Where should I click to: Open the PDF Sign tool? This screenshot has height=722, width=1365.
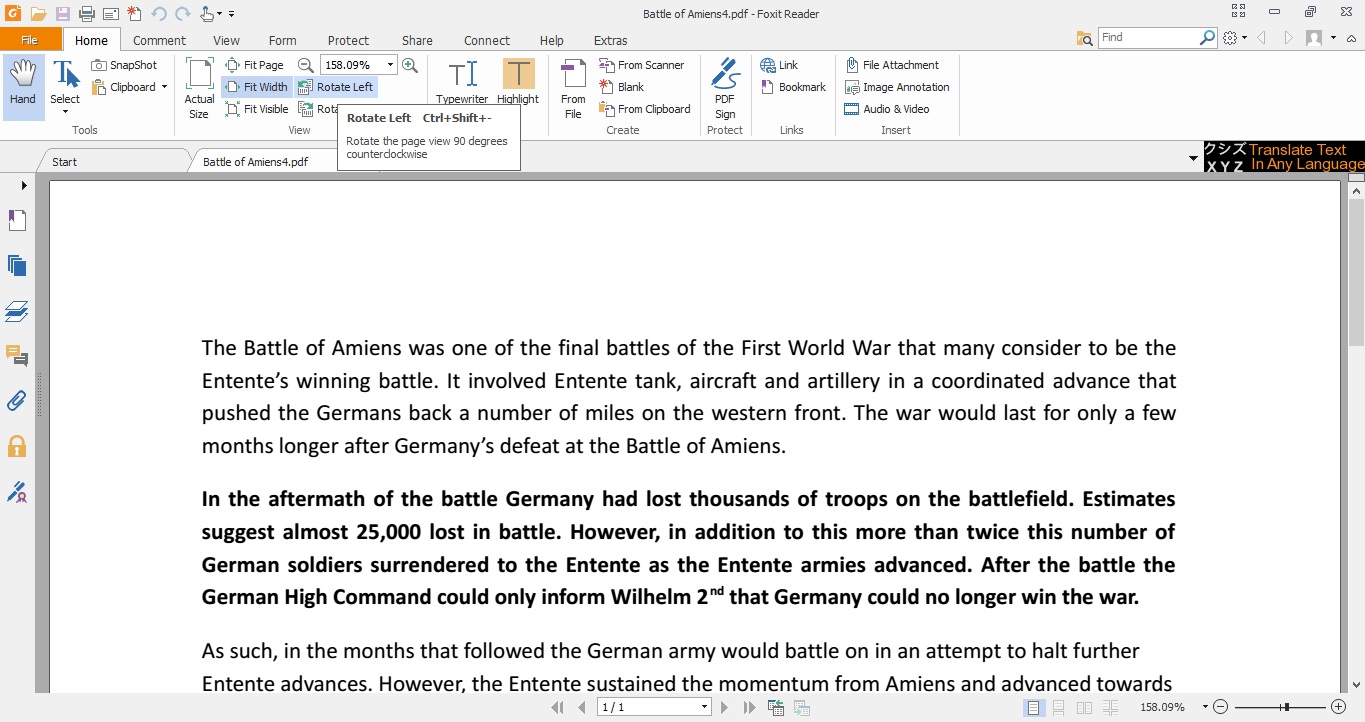[724, 85]
